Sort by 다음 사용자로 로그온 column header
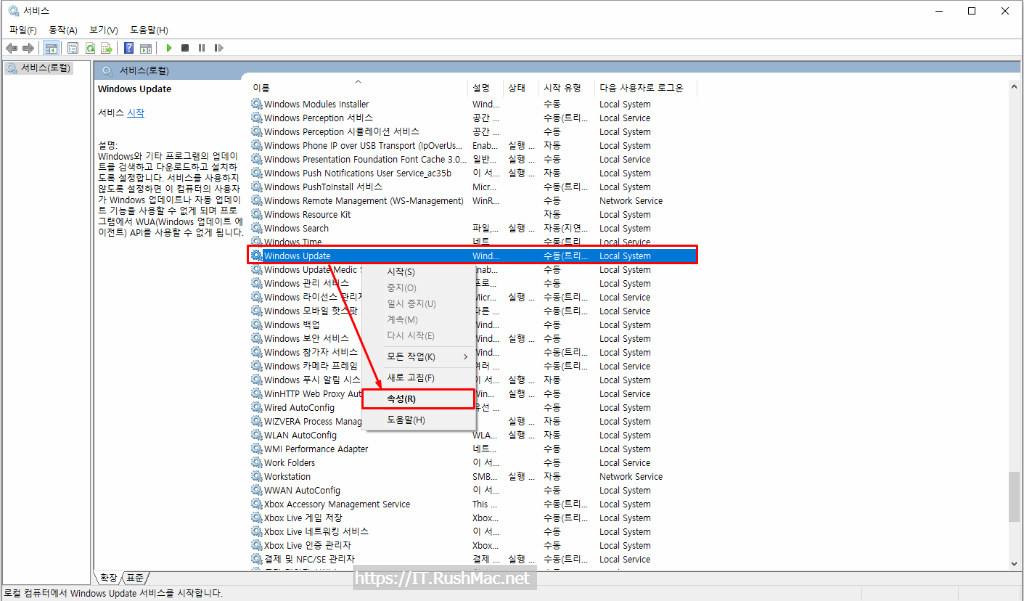1024x601 pixels. pos(645,88)
